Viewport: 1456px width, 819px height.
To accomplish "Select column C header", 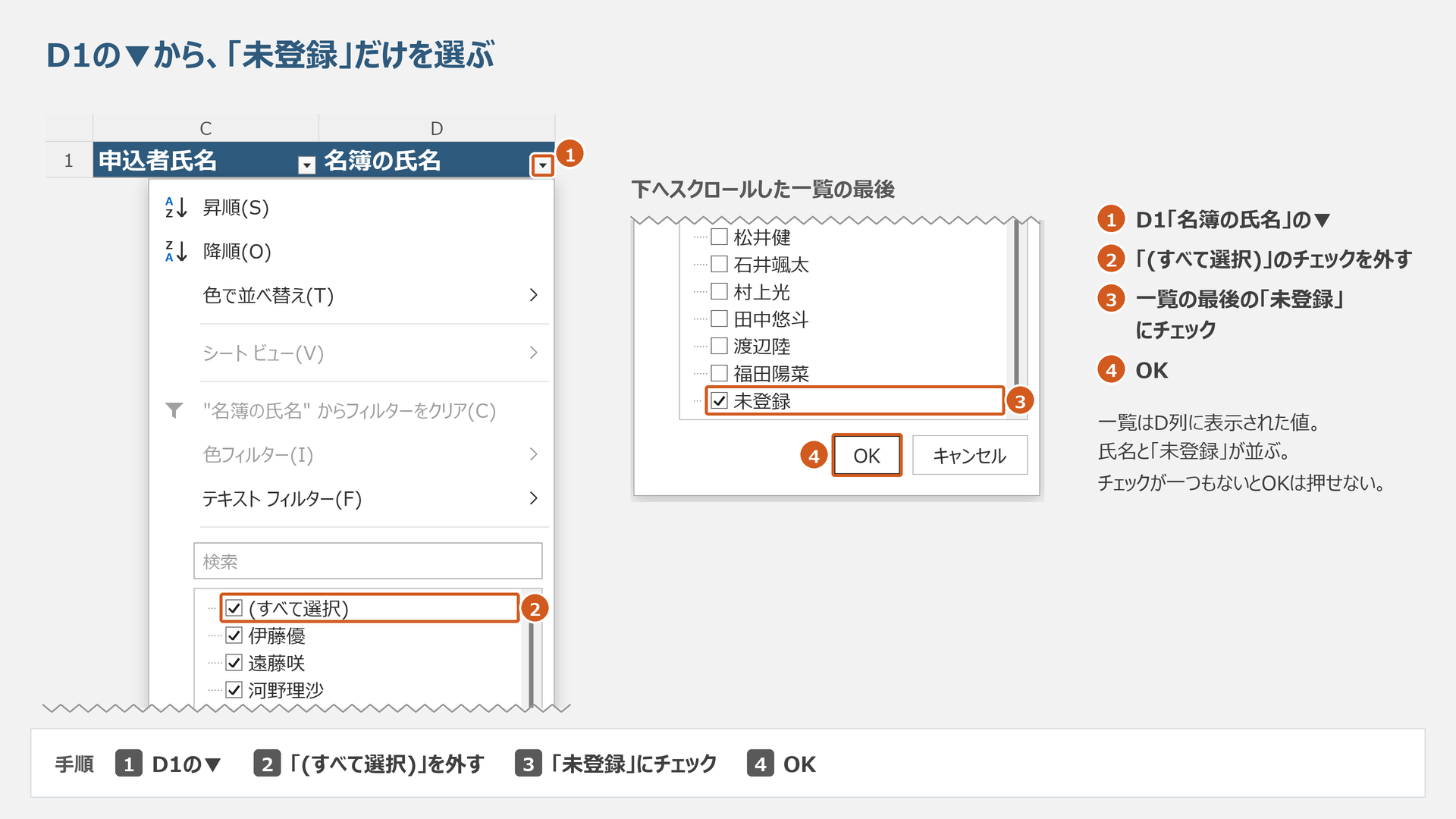I will click(206, 128).
